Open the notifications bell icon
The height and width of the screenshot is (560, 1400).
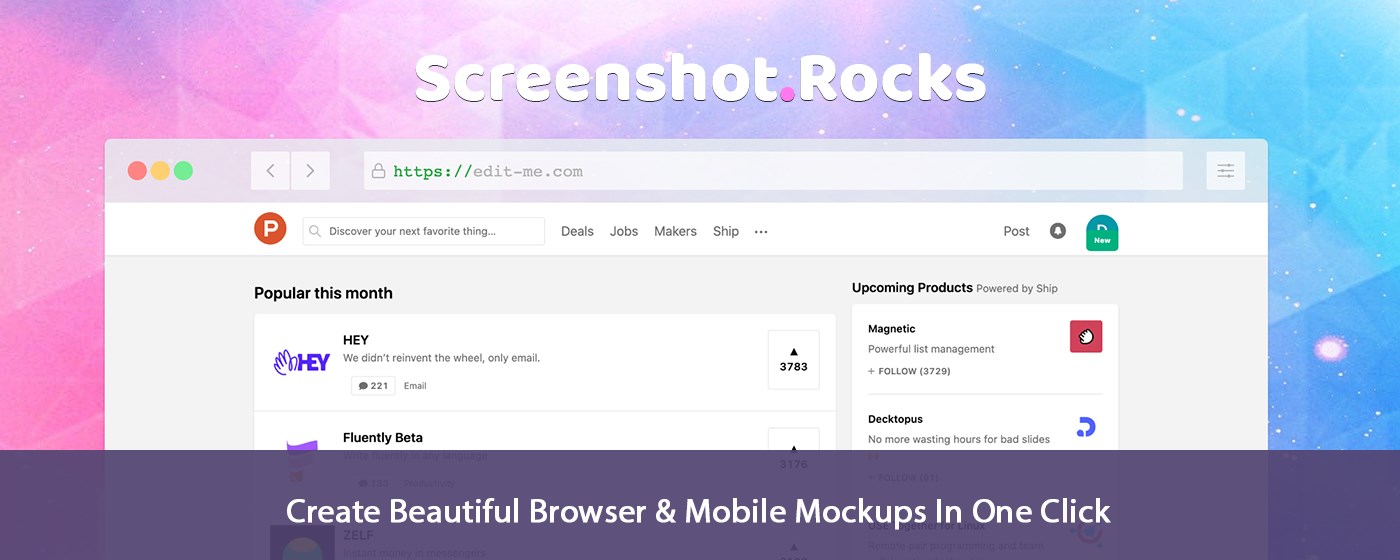point(1058,231)
